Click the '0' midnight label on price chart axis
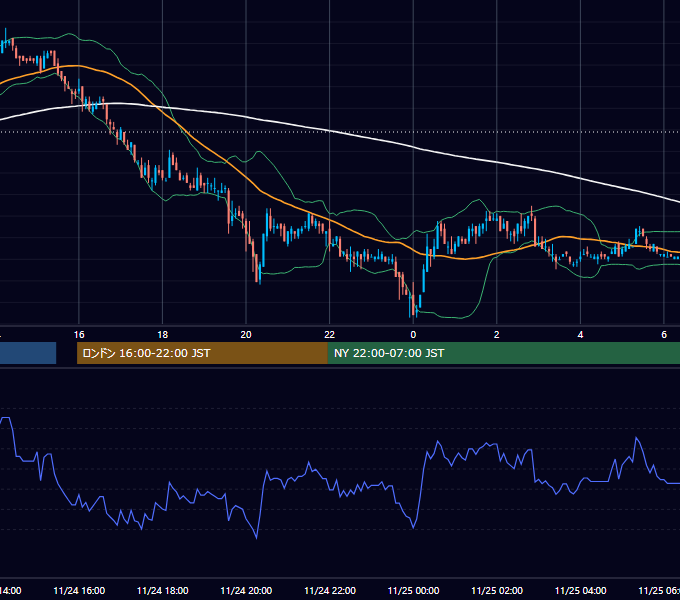680x600 pixels. (413, 335)
